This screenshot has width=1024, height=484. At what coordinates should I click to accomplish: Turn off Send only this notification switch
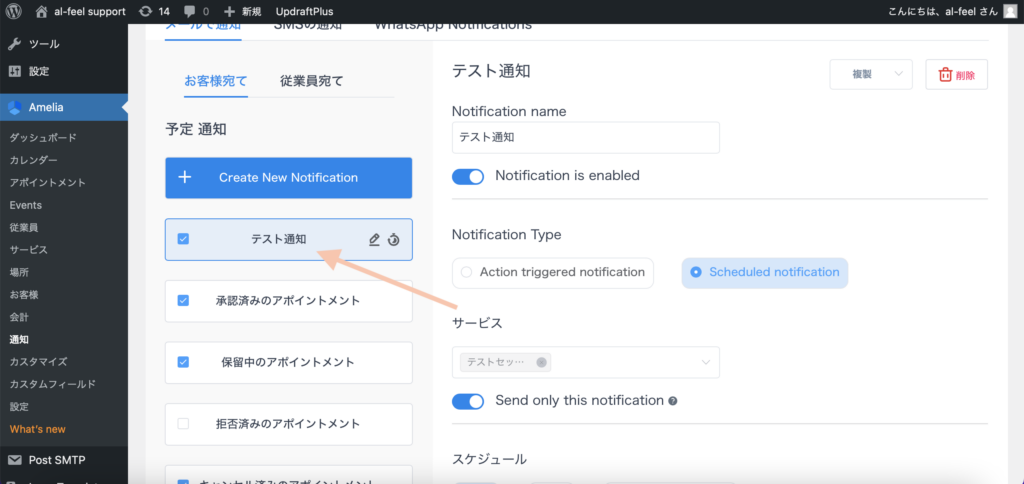coord(468,401)
